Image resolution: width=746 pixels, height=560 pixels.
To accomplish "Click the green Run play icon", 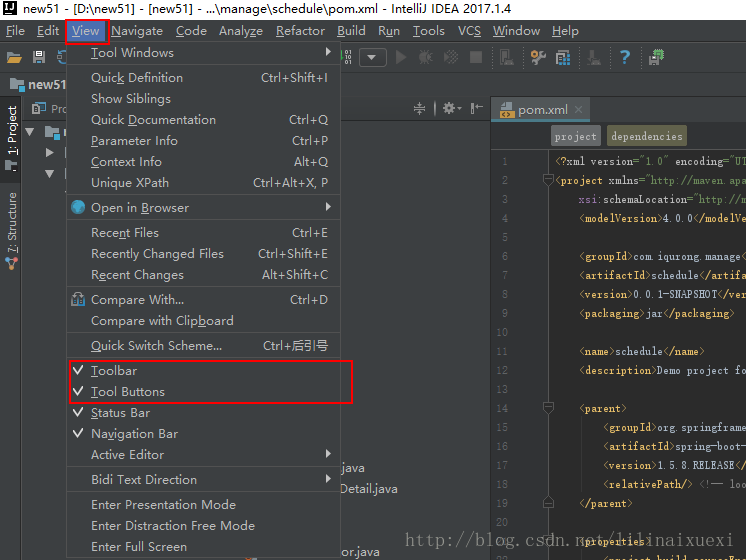I will [x=401, y=58].
